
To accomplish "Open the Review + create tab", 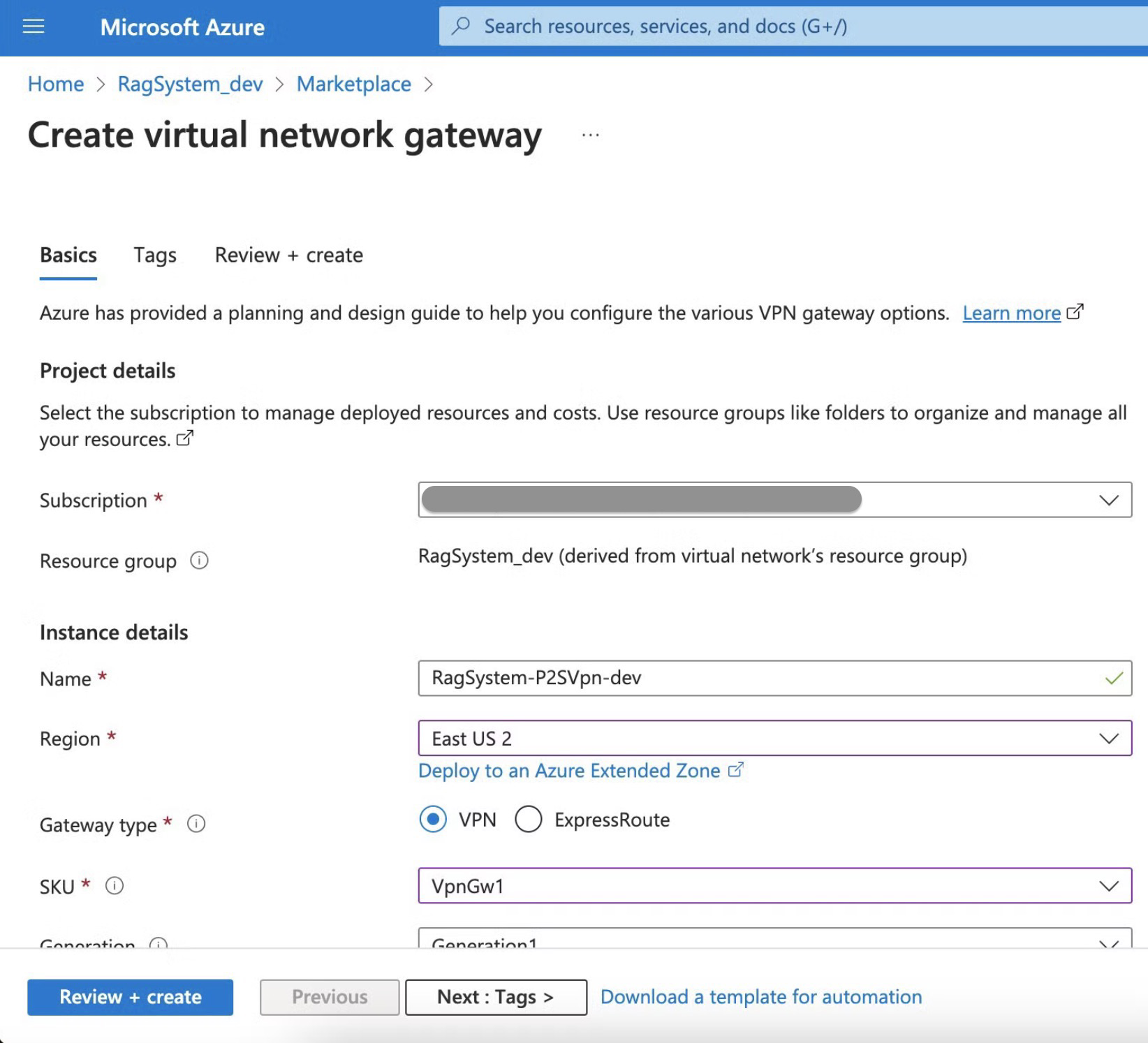I will 288,256.
